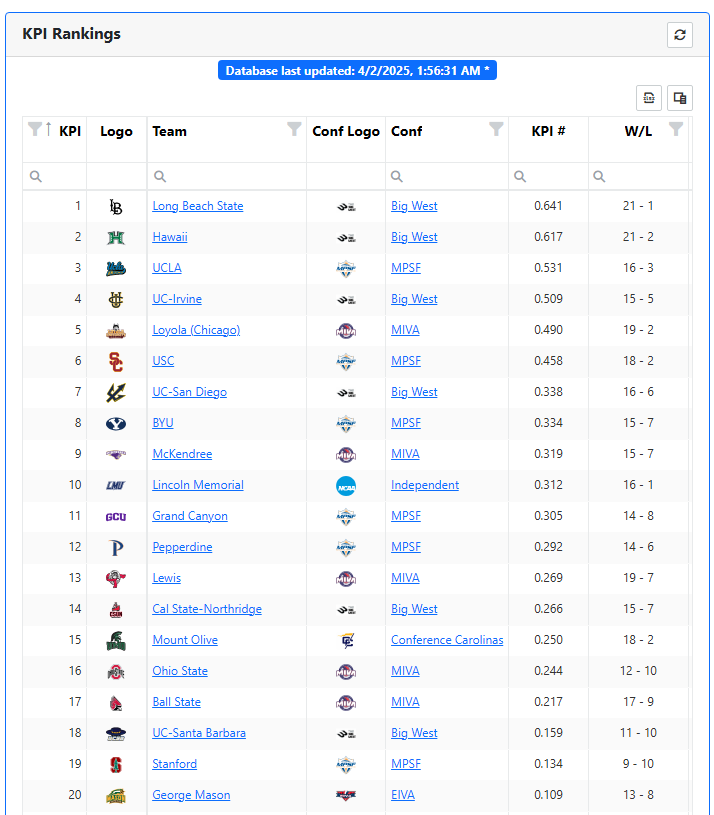Click the UC-Irvine team logo
Viewport: 714px width, 815px height.
(116, 299)
